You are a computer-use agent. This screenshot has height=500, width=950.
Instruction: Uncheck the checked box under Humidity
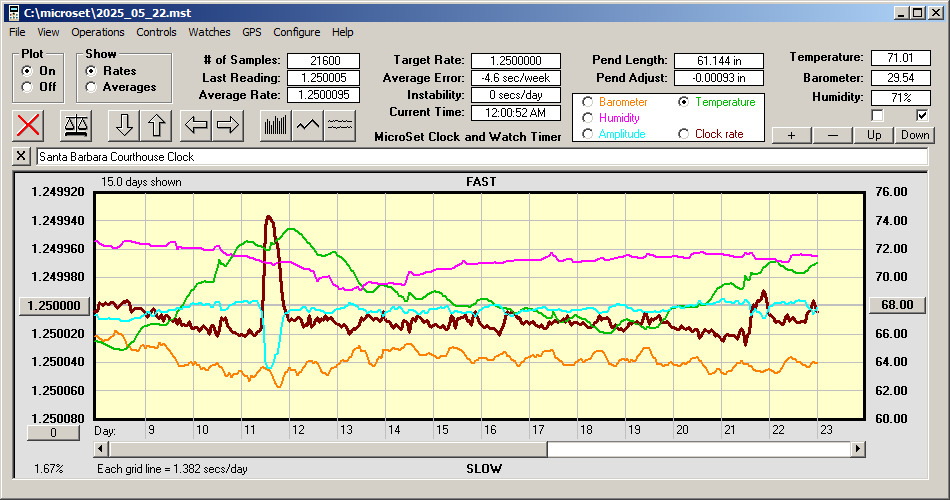coord(922,115)
